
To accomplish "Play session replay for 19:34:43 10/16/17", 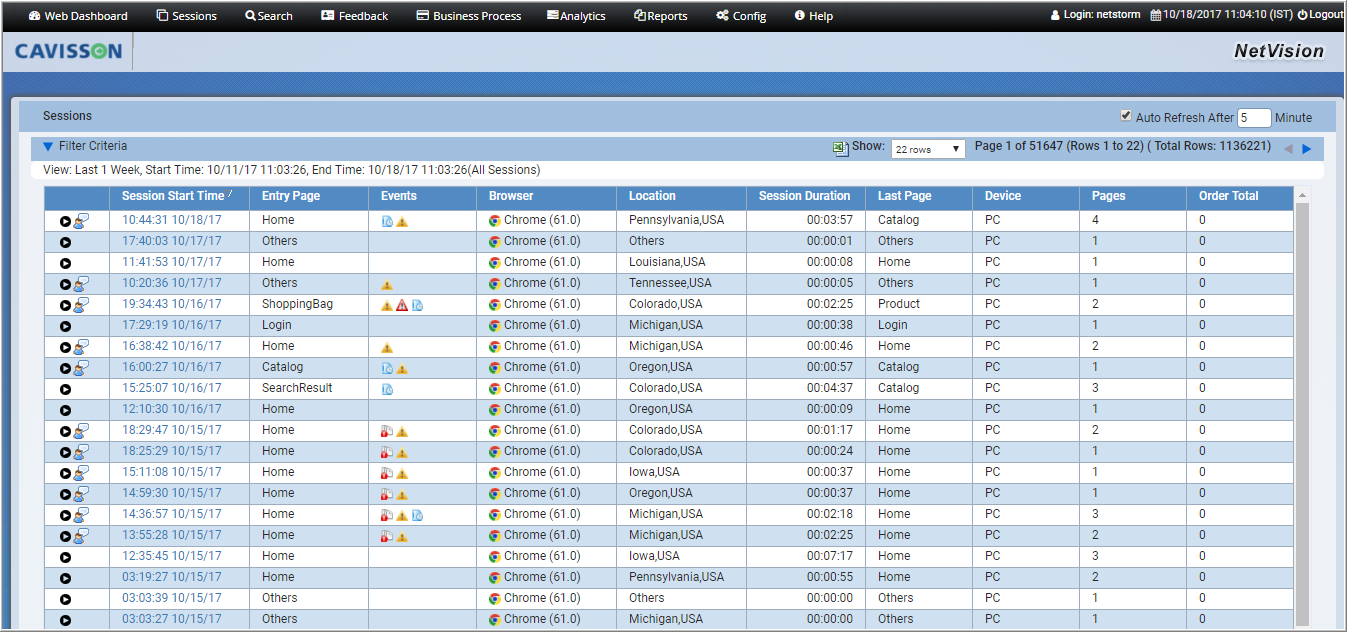I will click(x=65, y=305).
